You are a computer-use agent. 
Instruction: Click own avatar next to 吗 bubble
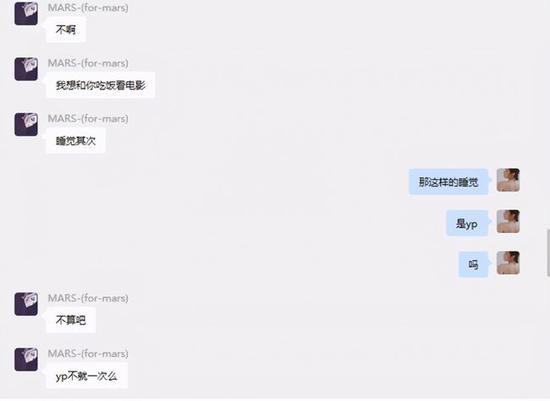(508, 263)
